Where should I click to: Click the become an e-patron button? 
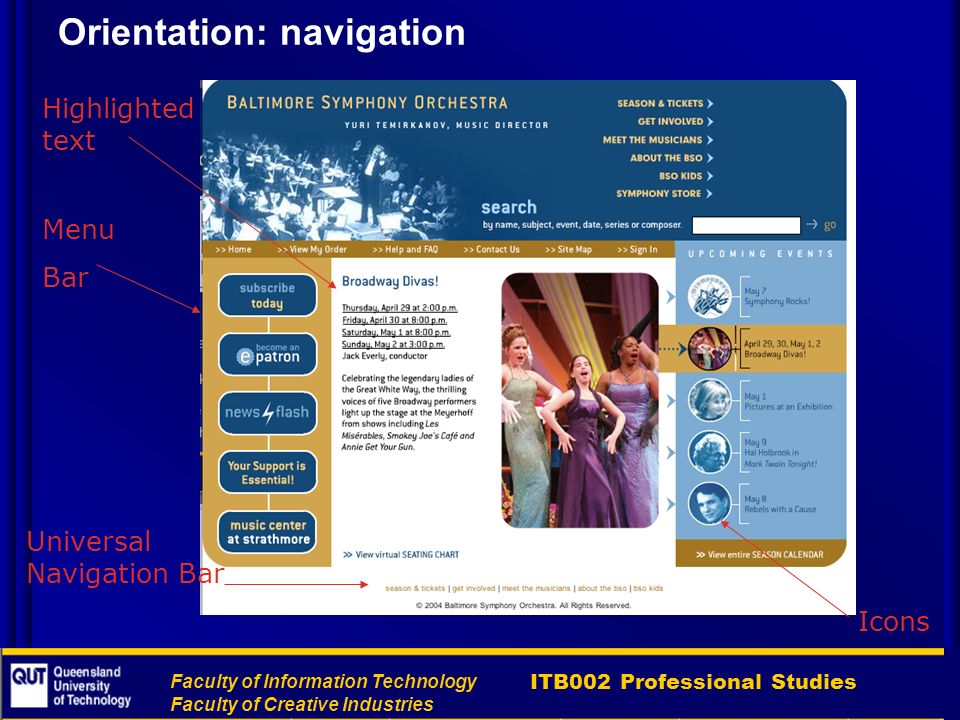coord(268,354)
